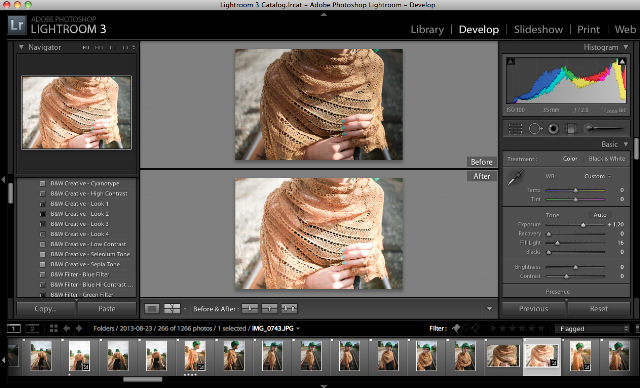The image size is (640, 388).
Task: Choose Black & White treatment
Action: pyautogui.click(x=607, y=159)
